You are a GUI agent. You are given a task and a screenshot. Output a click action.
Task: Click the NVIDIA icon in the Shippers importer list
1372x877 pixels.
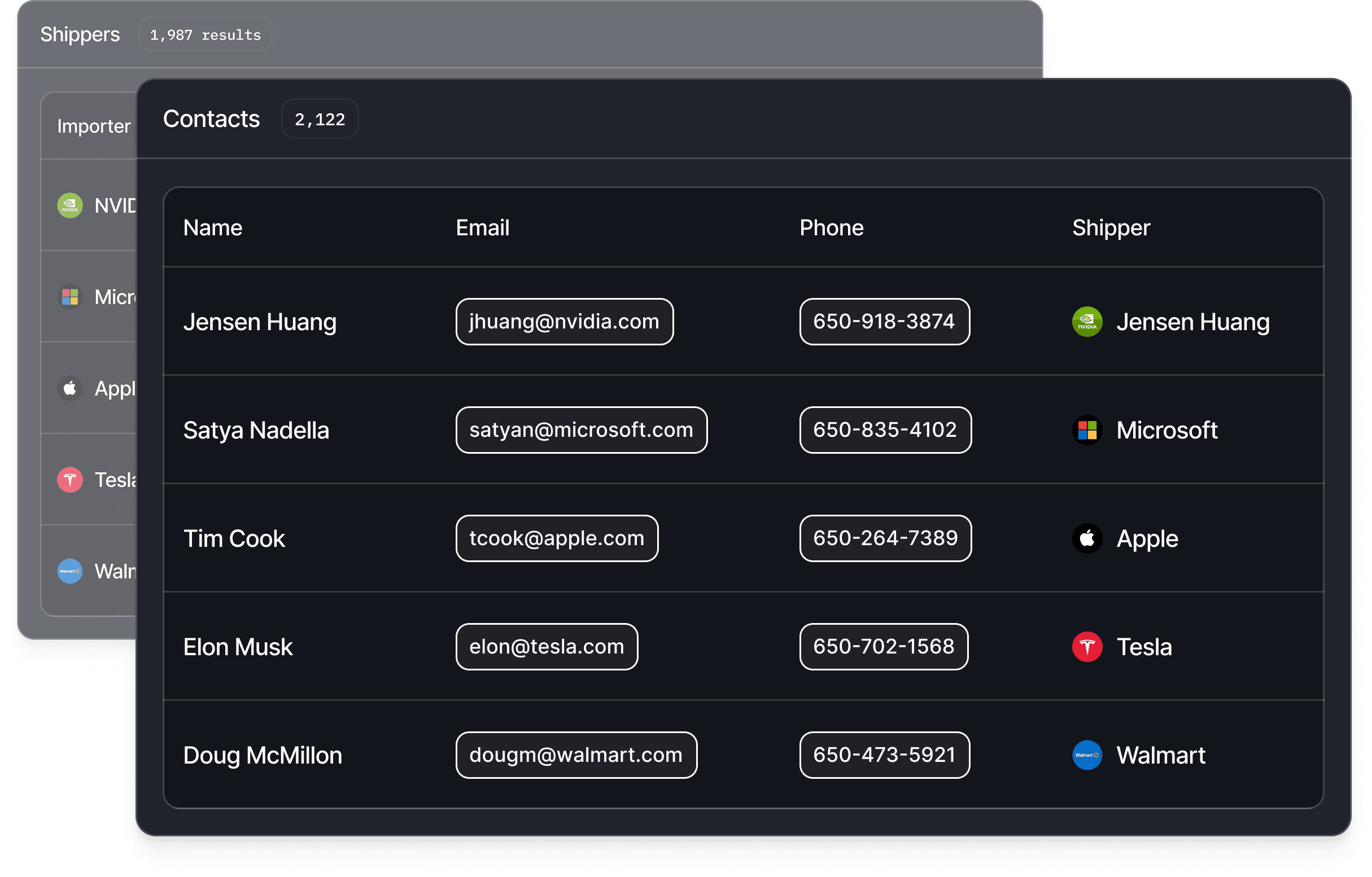pyautogui.click(x=70, y=205)
